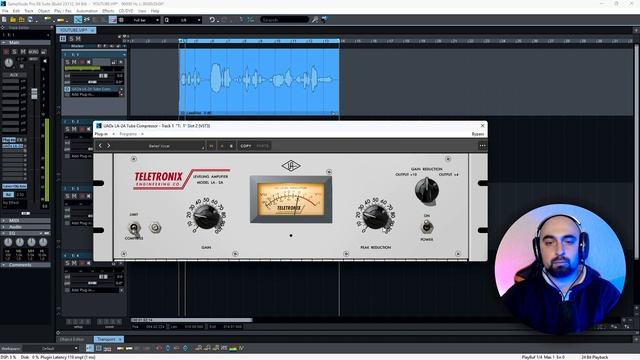Click the red circular icon in bottom toolbar
The image size is (640, 360).
pos(159,348)
